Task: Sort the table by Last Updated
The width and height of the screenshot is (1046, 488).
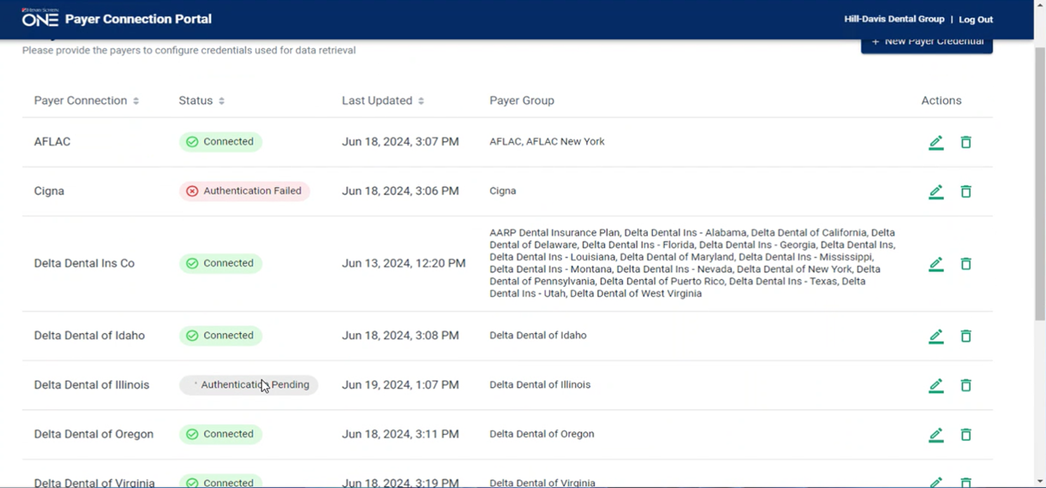Action: [383, 101]
